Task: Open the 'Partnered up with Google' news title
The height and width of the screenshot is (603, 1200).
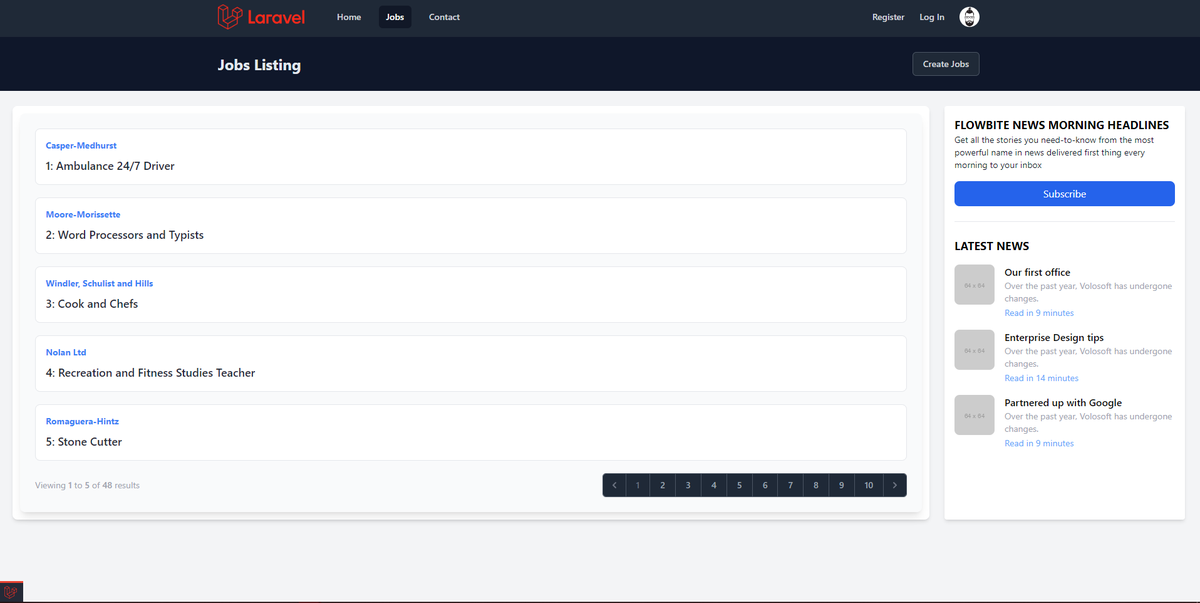Action: [1063, 403]
